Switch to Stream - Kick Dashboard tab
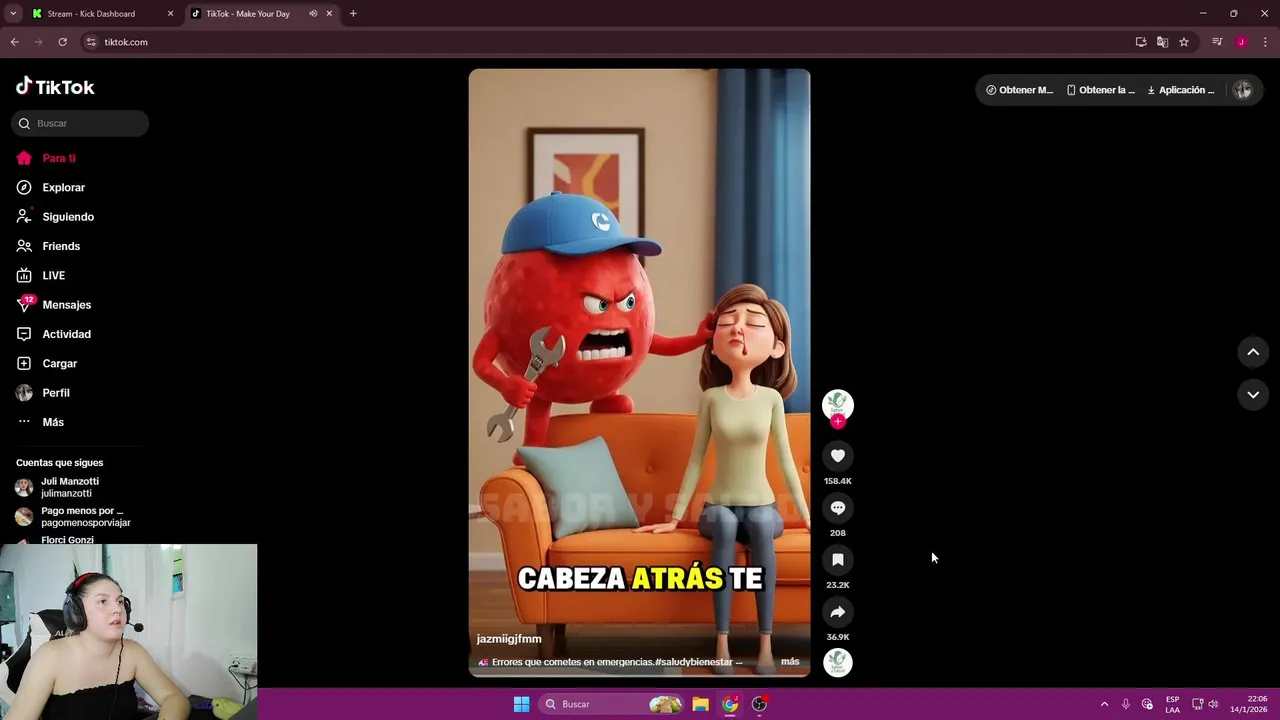Viewport: 1280px width, 720px height. click(x=90, y=14)
